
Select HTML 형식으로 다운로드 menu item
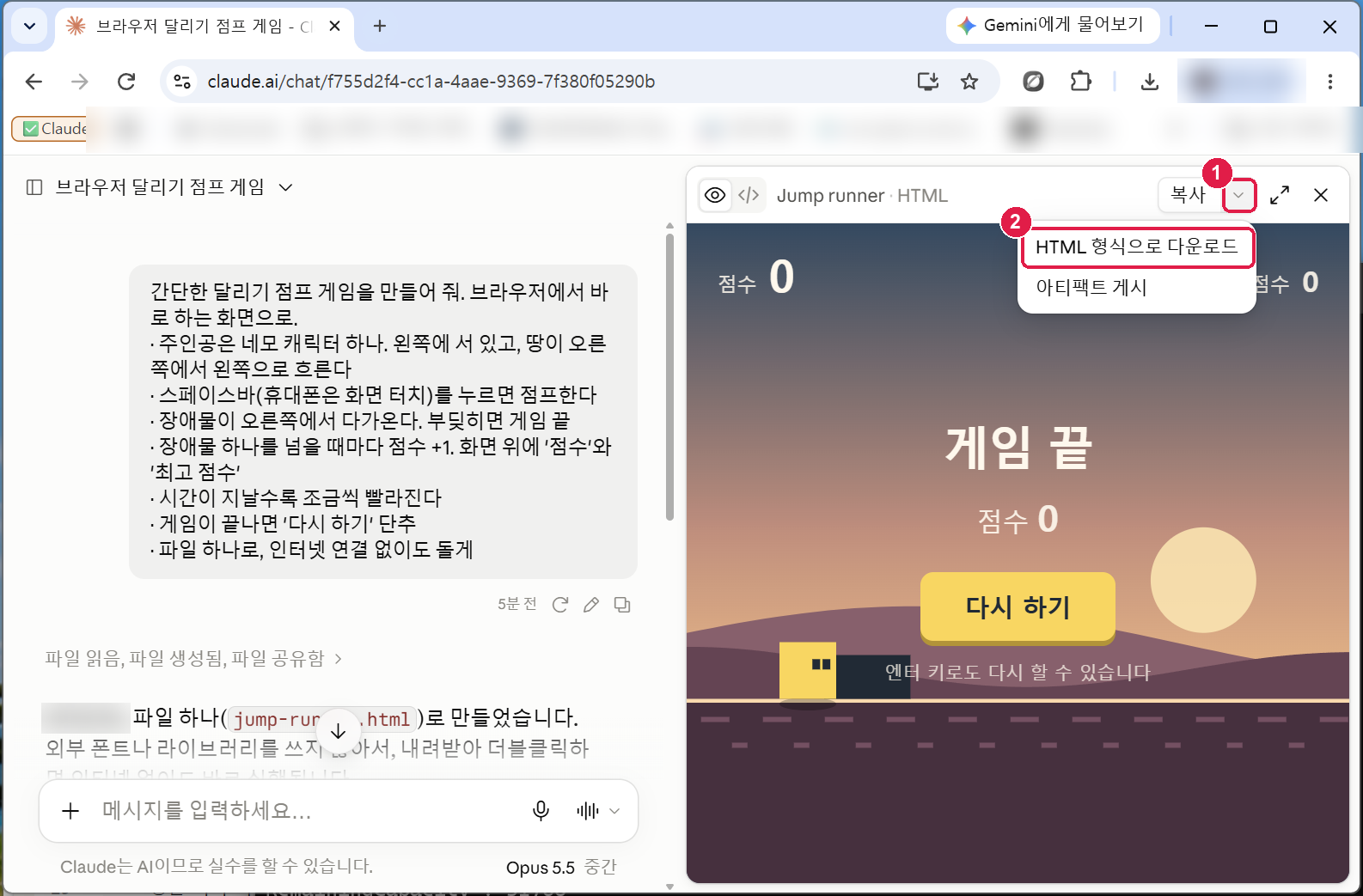(x=1136, y=247)
